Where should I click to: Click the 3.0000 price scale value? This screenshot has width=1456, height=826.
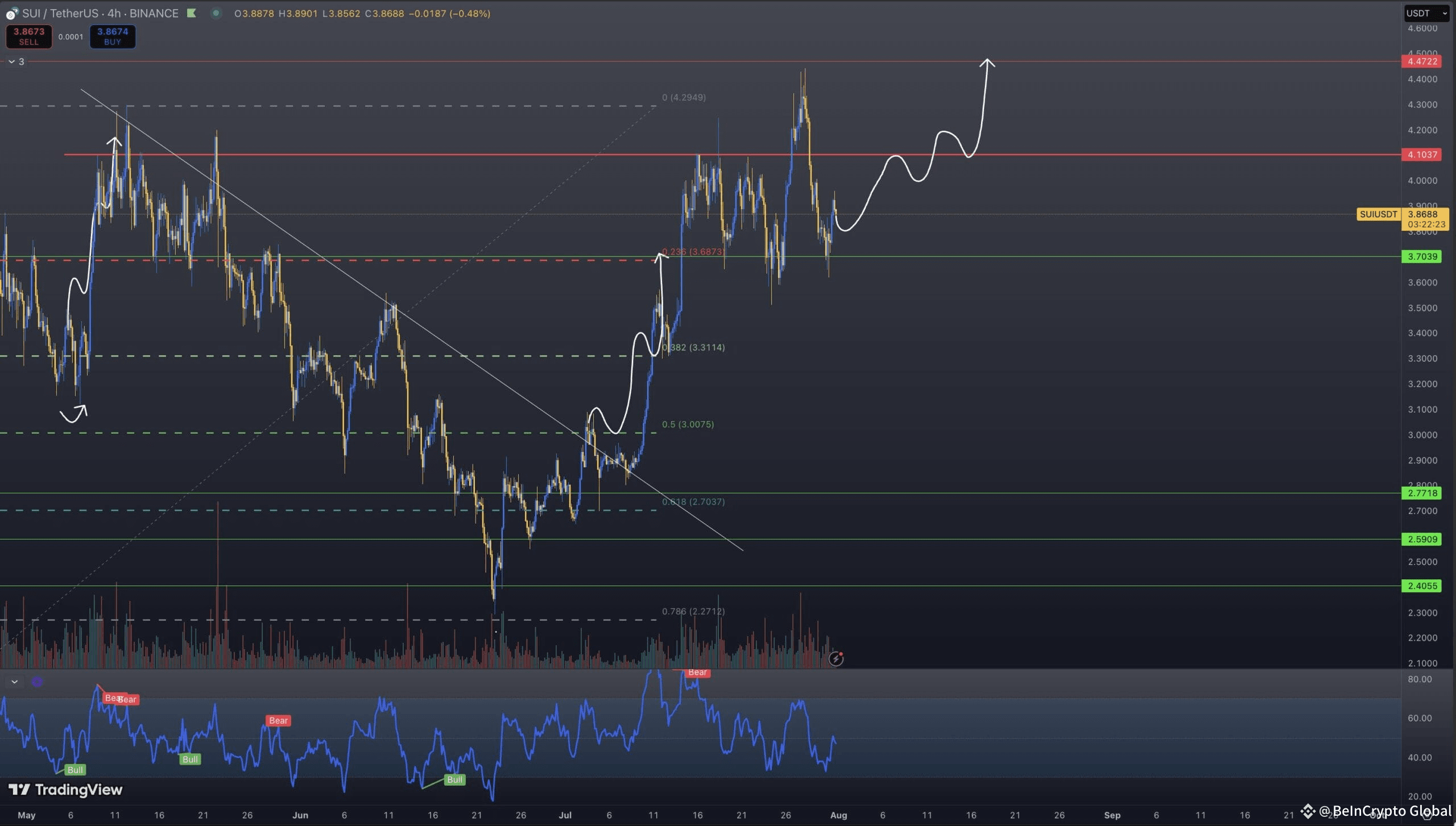pyautogui.click(x=1422, y=435)
